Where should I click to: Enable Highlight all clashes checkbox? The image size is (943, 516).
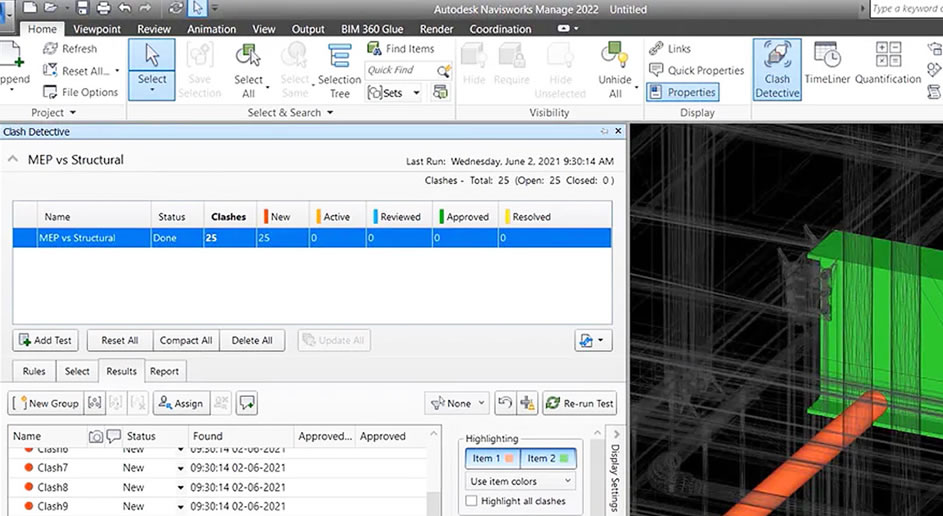[472, 501]
